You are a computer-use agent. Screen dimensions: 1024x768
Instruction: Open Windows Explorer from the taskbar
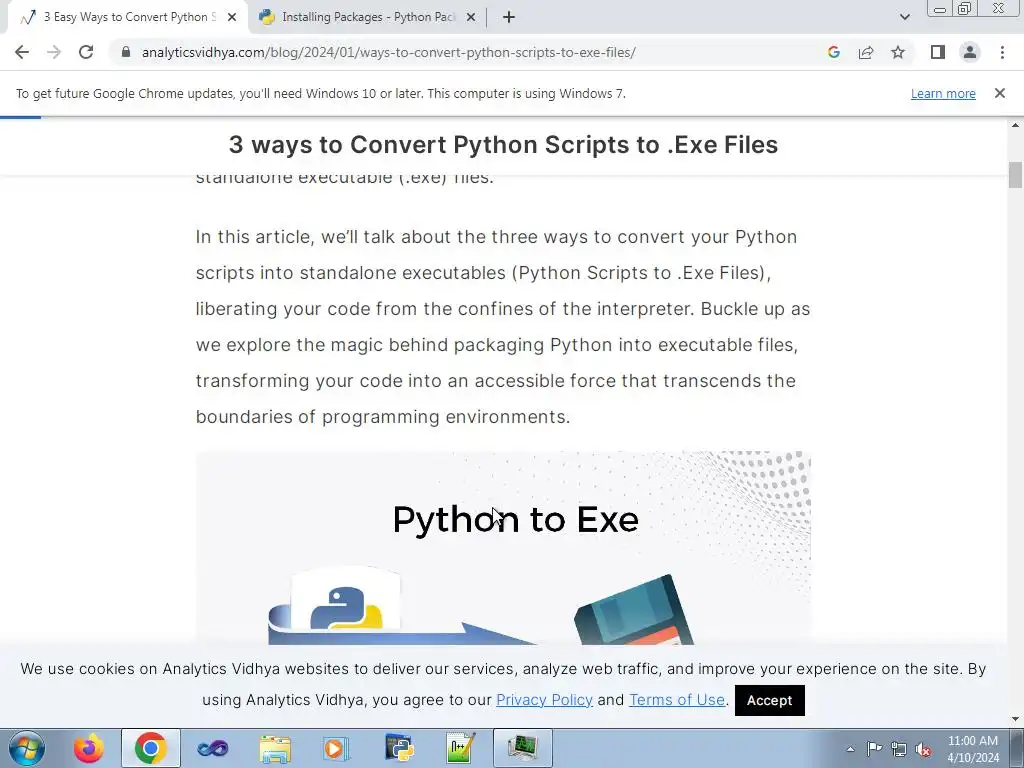pos(275,748)
